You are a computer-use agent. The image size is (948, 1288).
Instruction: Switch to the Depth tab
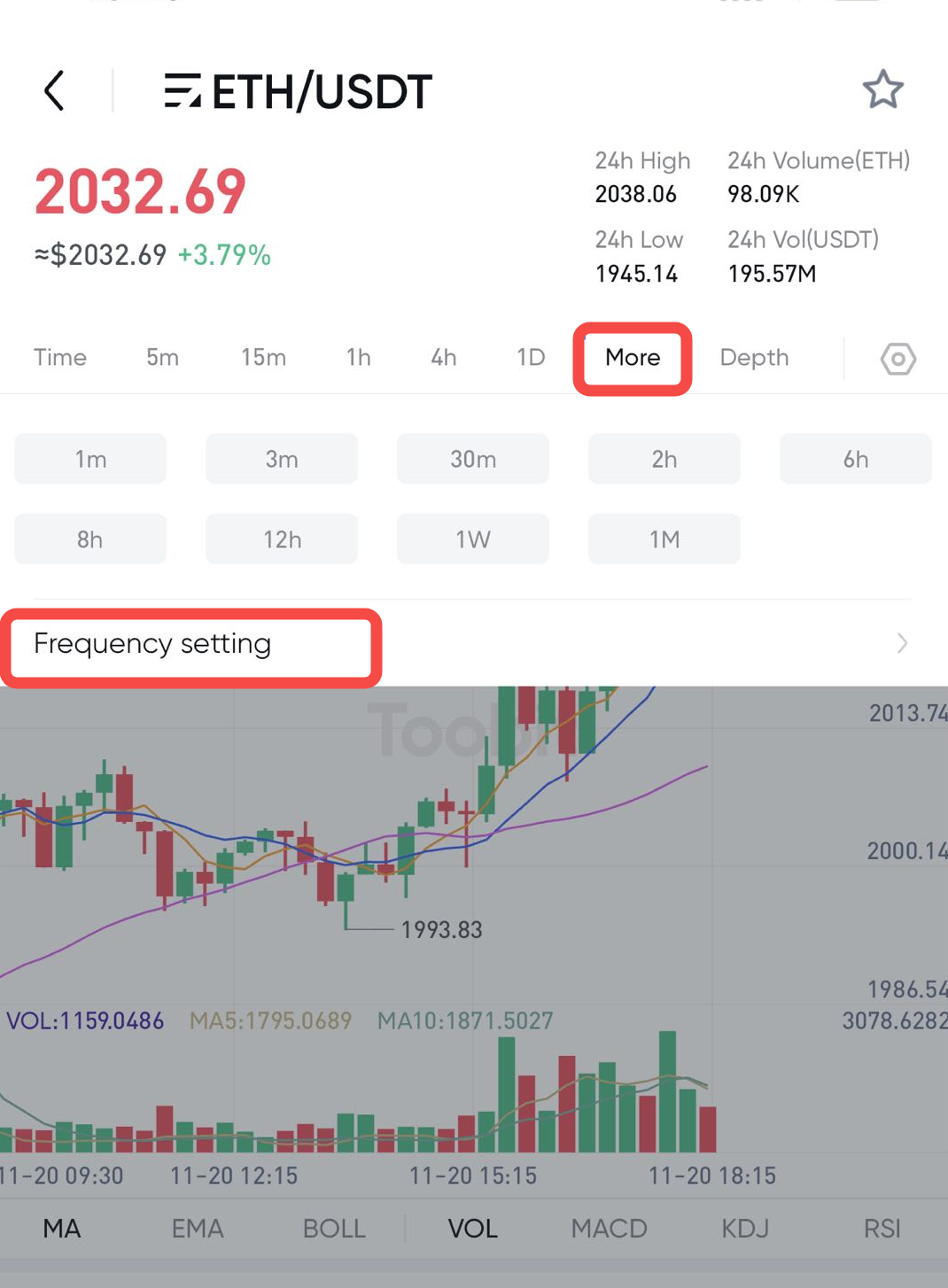pyautogui.click(x=754, y=358)
